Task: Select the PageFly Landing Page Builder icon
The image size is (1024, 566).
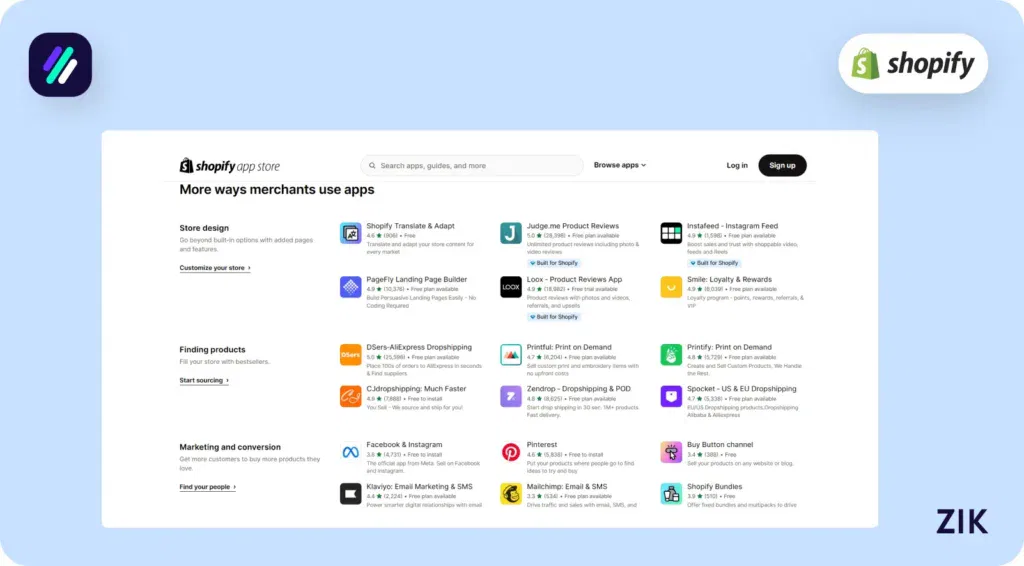Action: [x=351, y=287]
